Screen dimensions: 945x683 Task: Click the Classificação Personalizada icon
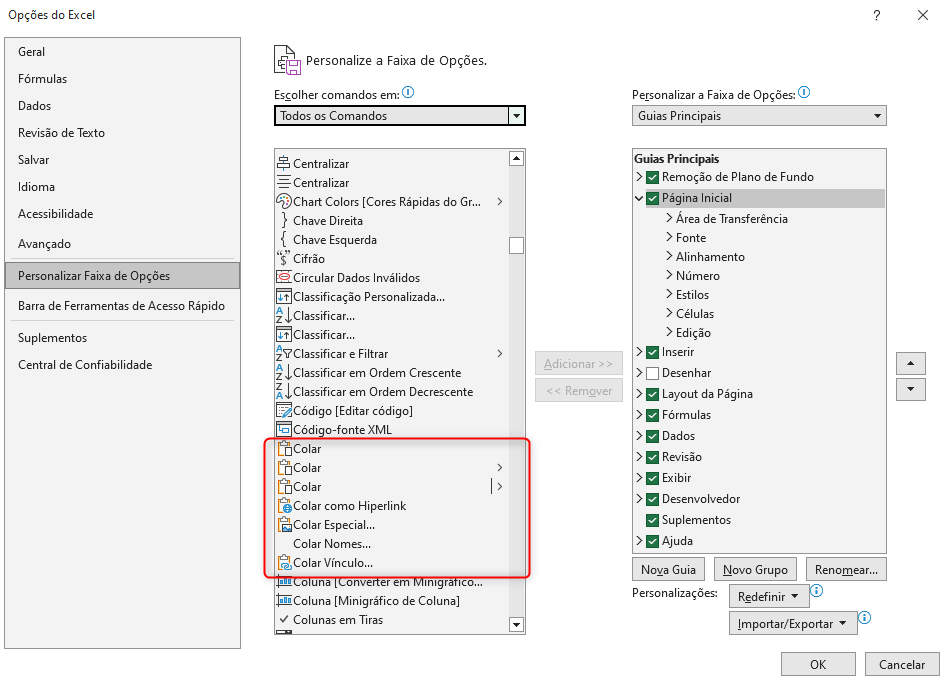click(x=283, y=297)
